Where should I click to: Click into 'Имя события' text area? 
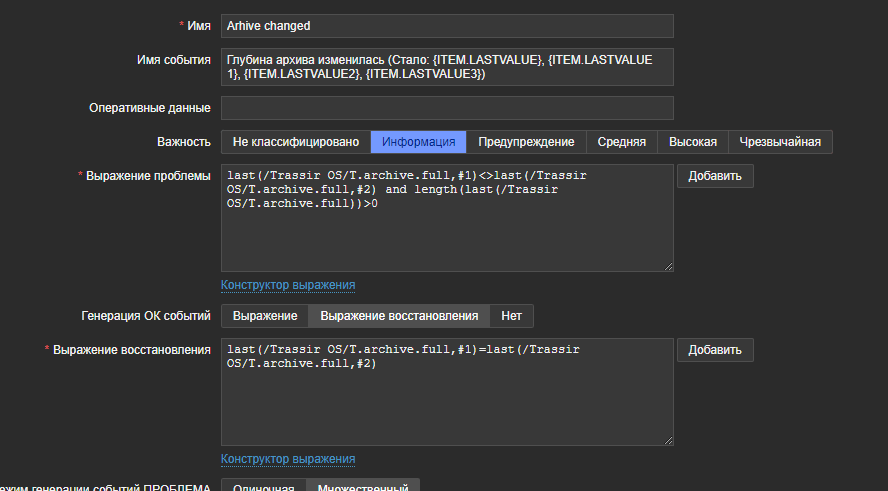(x=446, y=67)
